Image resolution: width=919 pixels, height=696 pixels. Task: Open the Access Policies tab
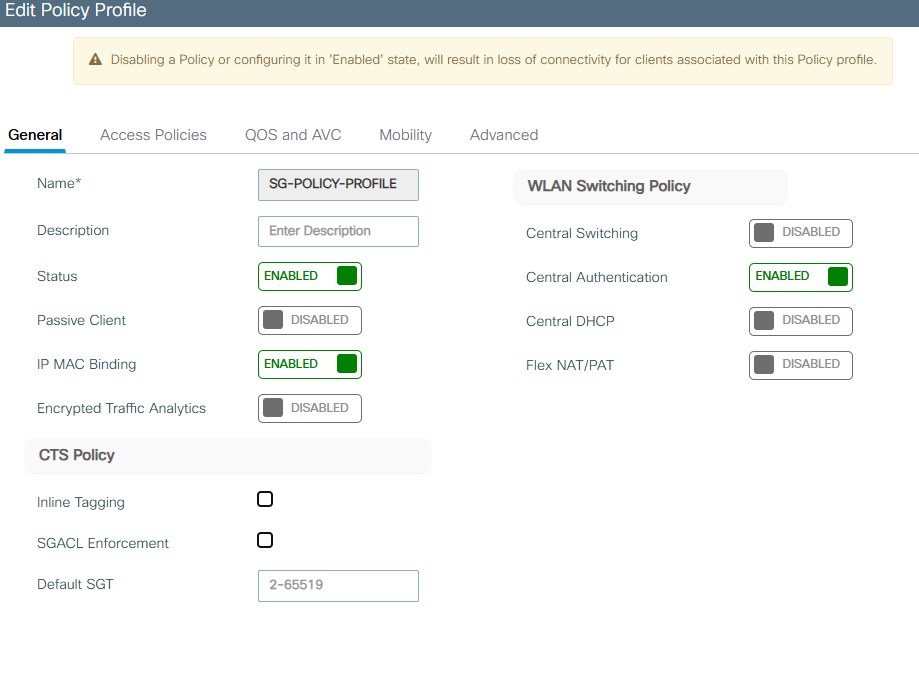click(154, 135)
